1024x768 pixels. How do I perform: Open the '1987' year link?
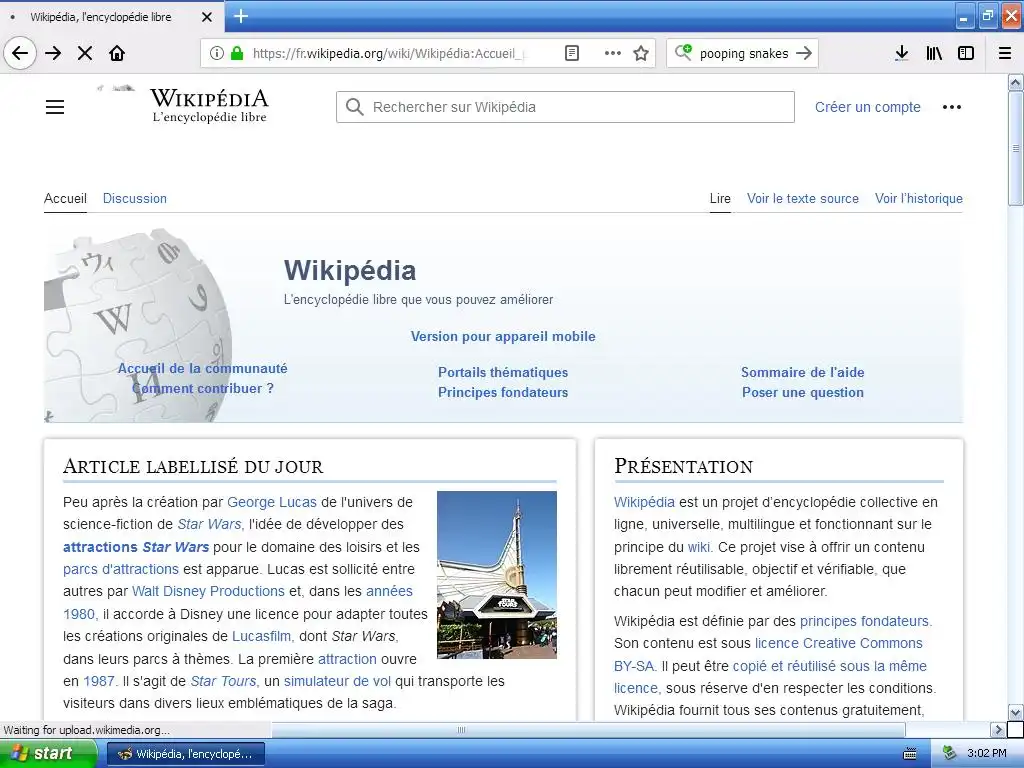coord(100,681)
